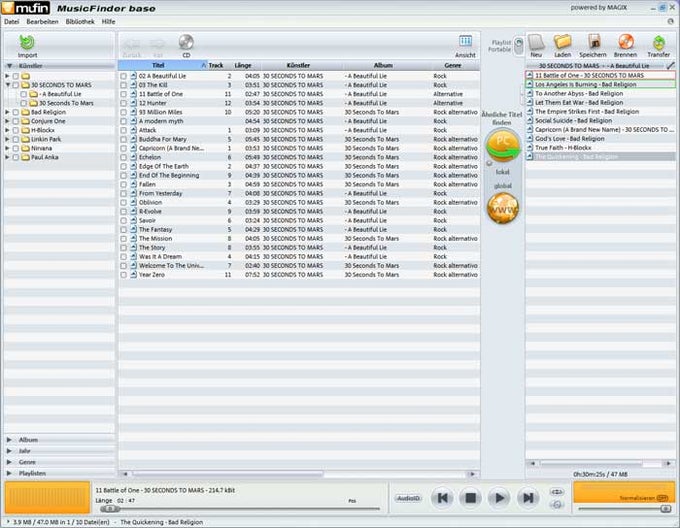Image resolution: width=680 pixels, height=528 pixels.
Task: Check the Bad Religion artist checkbox
Action: pyautogui.click(x=16, y=112)
